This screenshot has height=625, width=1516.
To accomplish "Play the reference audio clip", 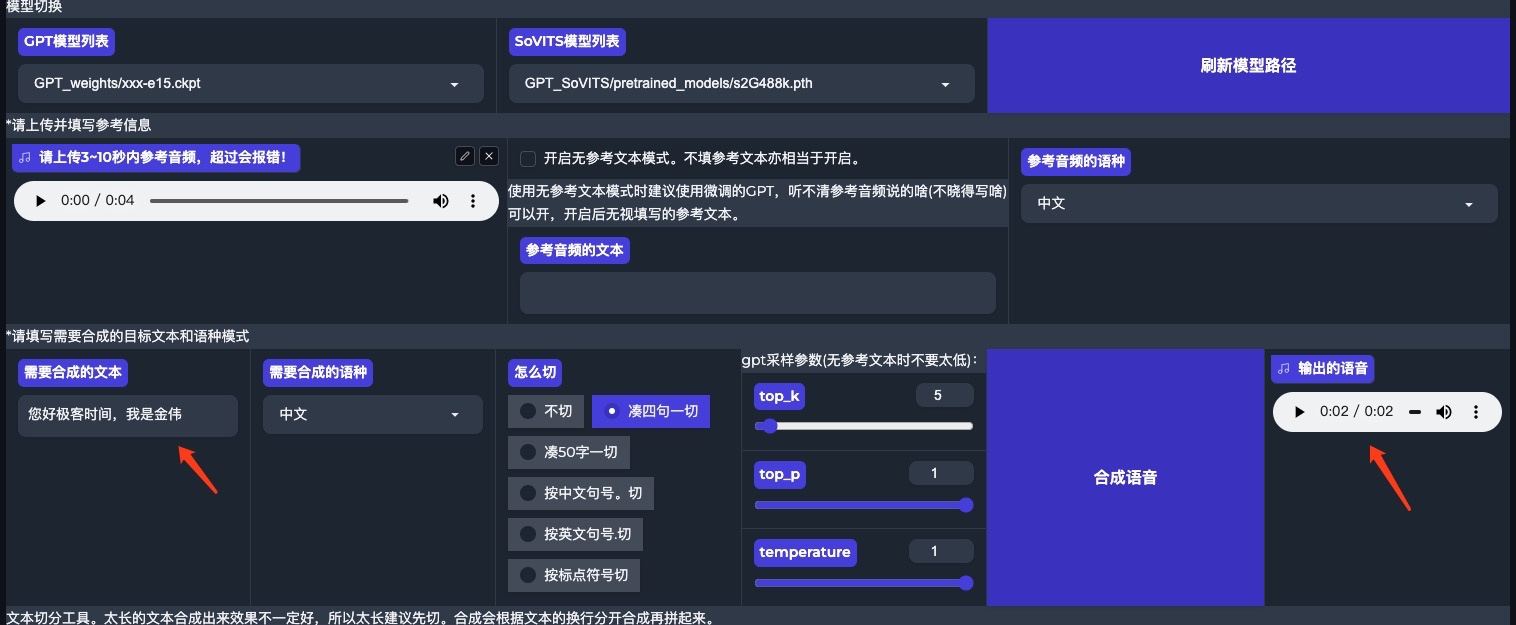I will tap(41, 201).
